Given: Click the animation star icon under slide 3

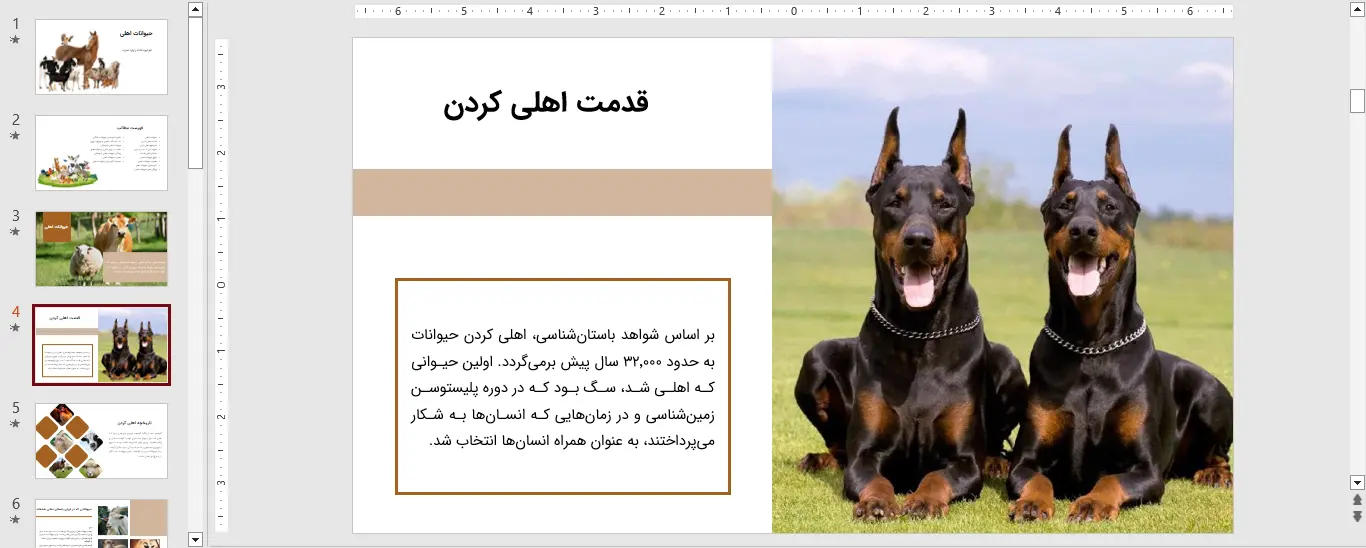Looking at the screenshot, I should coord(15,232).
